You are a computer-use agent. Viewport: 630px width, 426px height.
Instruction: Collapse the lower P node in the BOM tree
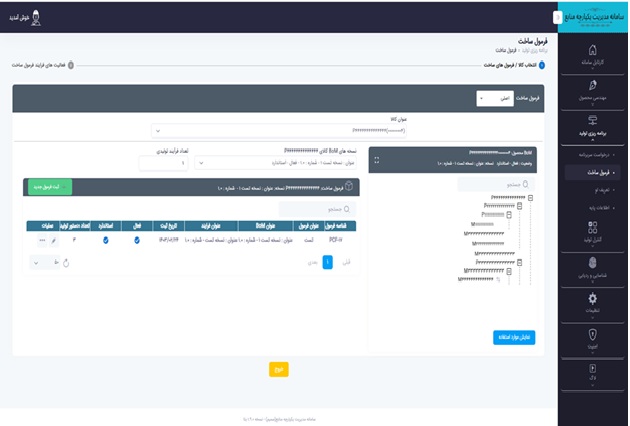(520, 262)
